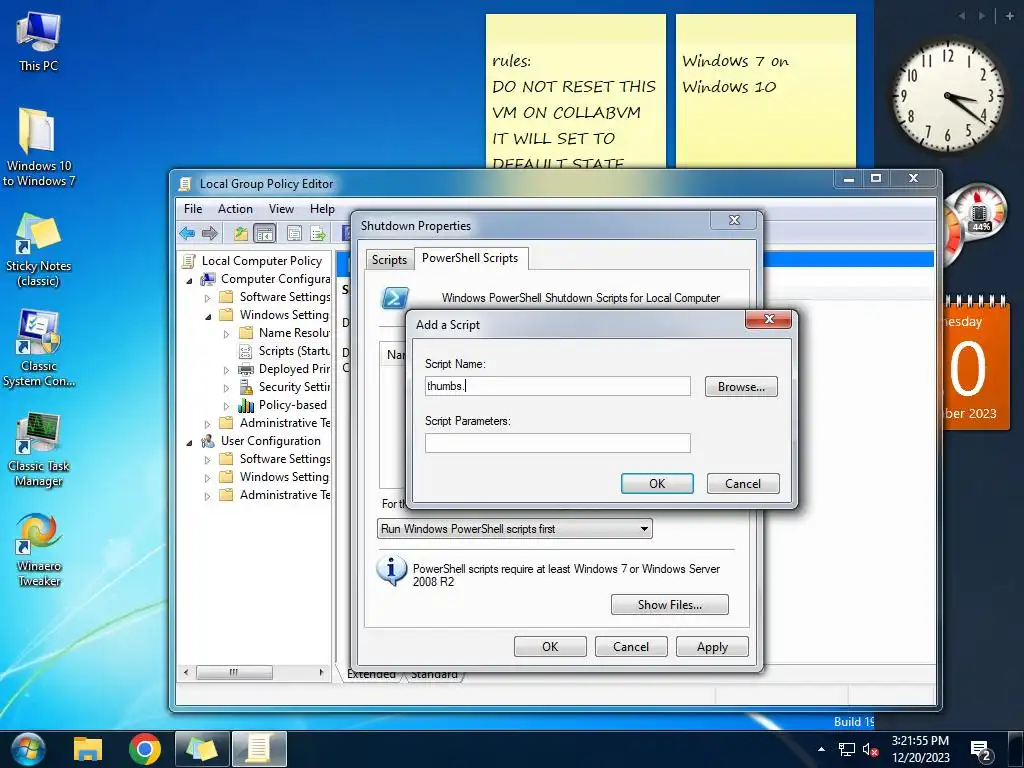Collapse Windows Settings under Computer Configuration
This screenshot has width=1024, height=768.
208,316
